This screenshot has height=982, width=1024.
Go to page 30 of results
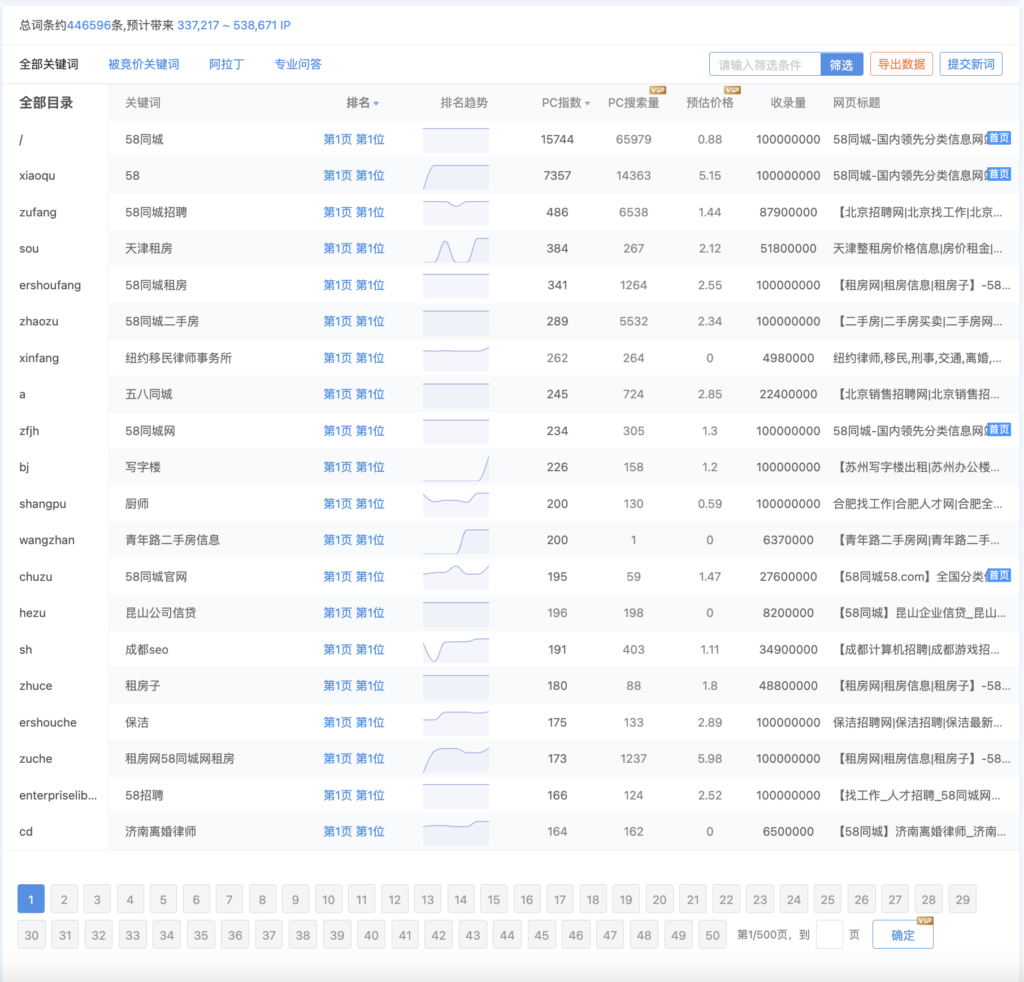pyautogui.click(x=31, y=935)
